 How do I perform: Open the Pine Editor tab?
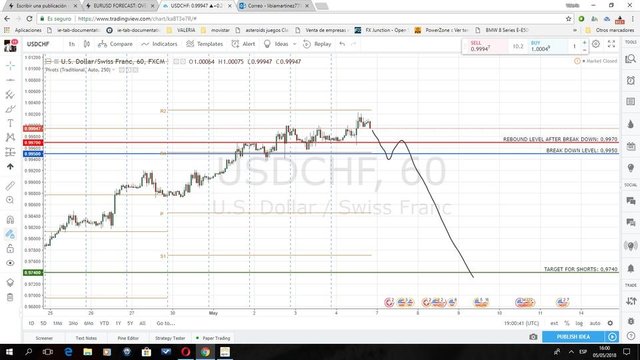click(128, 338)
